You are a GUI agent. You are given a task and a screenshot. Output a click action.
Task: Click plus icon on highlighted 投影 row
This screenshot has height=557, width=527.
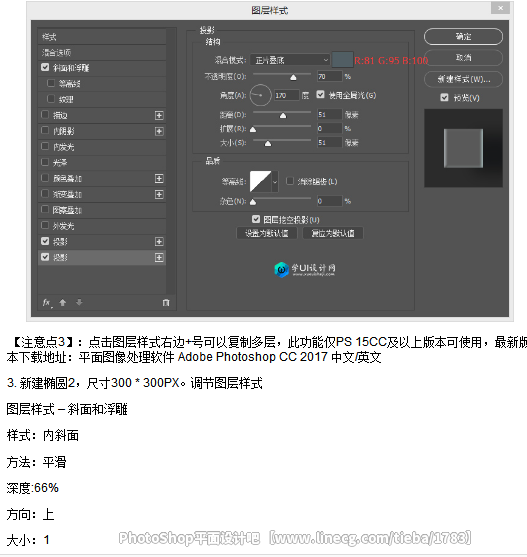tap(159, 258)
